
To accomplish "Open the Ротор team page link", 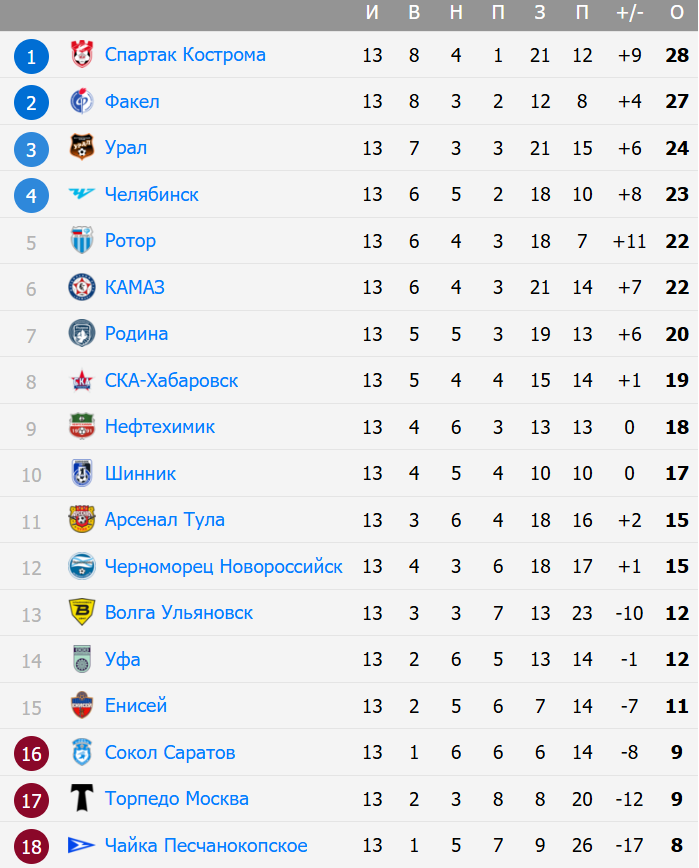I will point(130,241).
